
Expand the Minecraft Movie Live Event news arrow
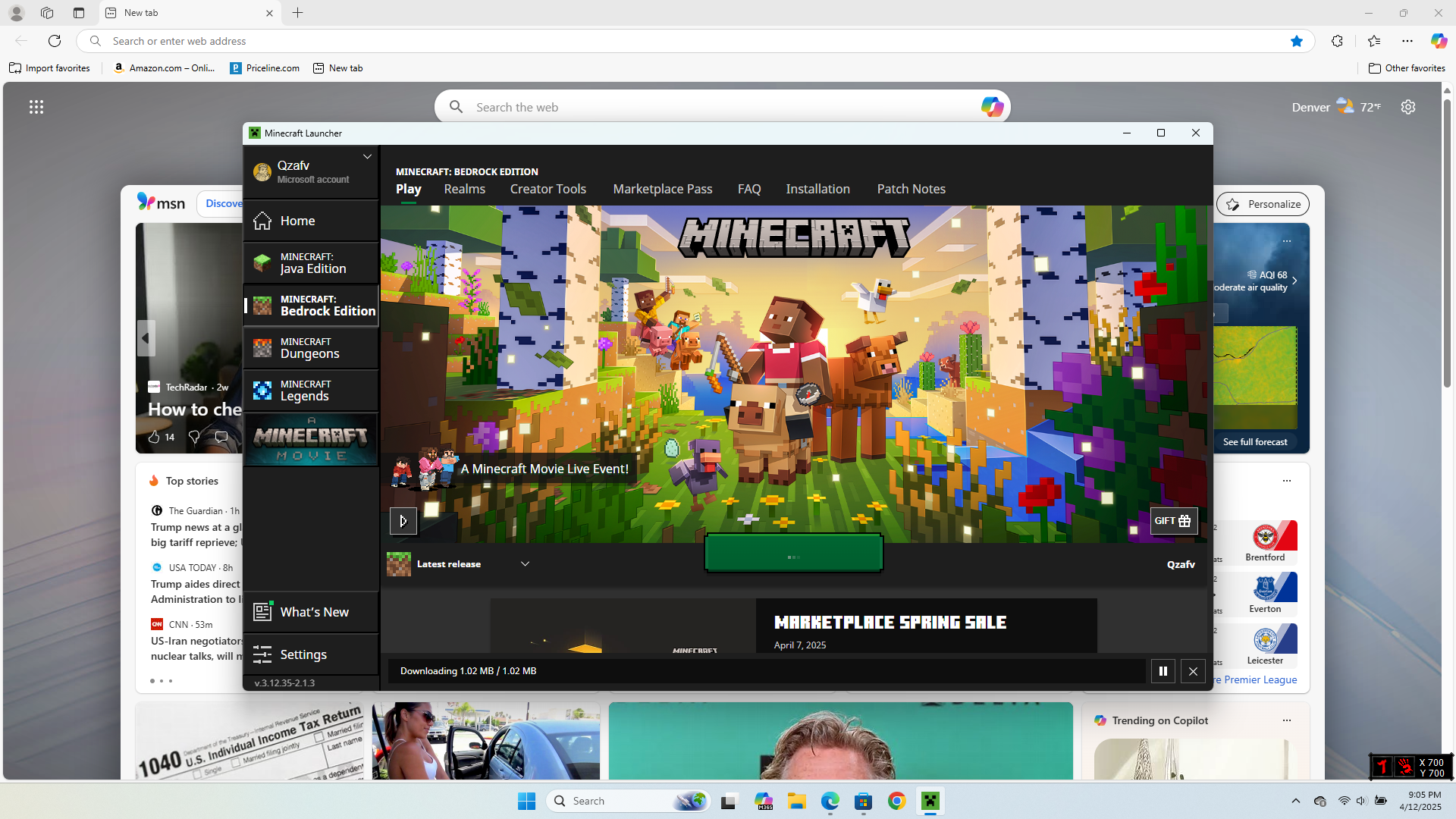pyautogui.click(x=403, y=521)
